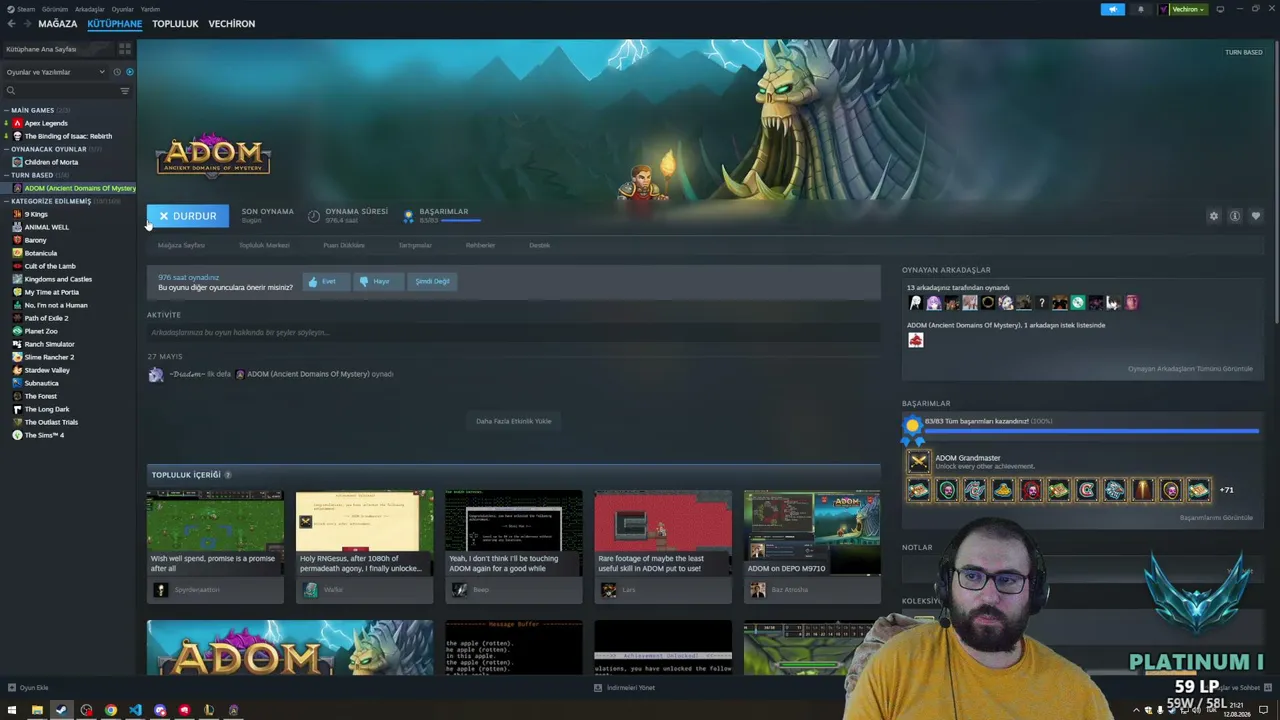This screenshot has height=720, width=1280.
Task: Open the Rehberler link
Action: pos(480,245)
